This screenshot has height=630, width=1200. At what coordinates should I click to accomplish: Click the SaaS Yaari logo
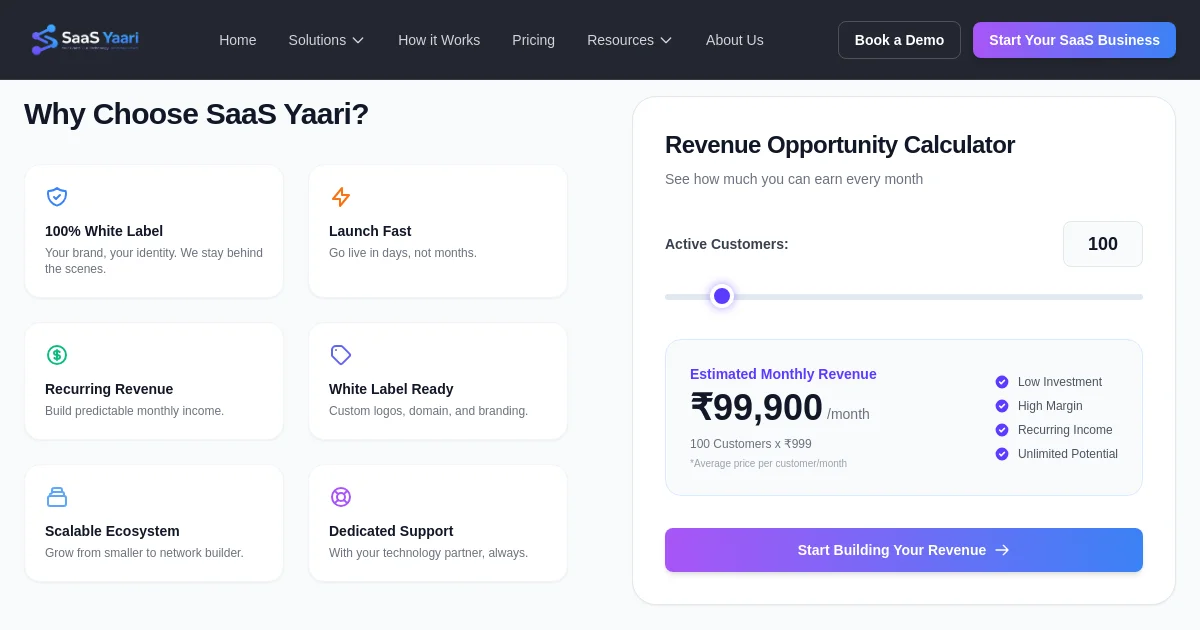(x=85, y=40)
